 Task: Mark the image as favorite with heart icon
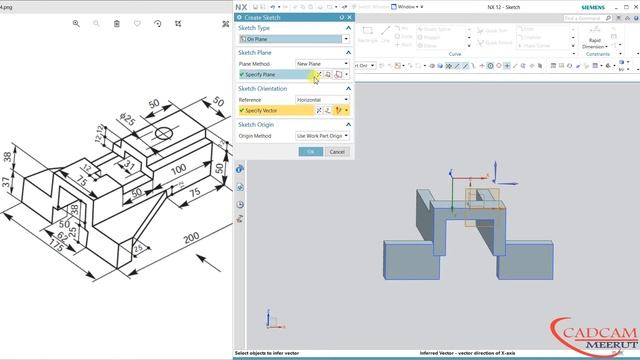(137, 24)
